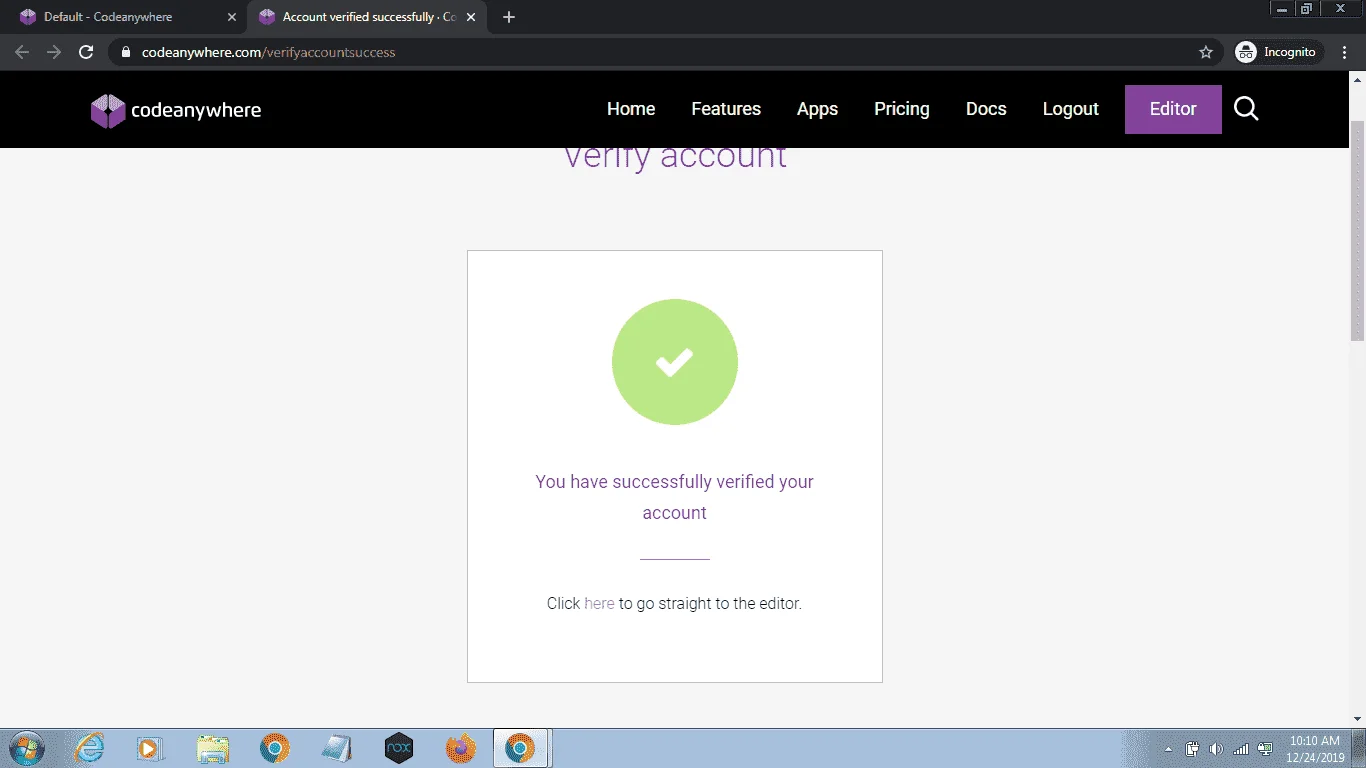Click the network signal tray icon
This screenshot has width=1366, height=768.
point(1241,749)
